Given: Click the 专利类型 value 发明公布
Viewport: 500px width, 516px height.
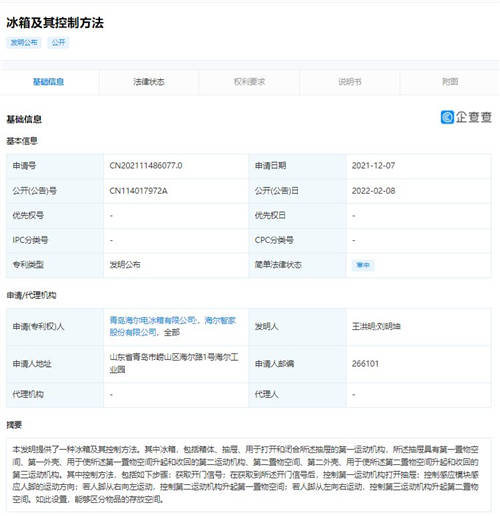Looking at the screenshot, I should 125,265.
